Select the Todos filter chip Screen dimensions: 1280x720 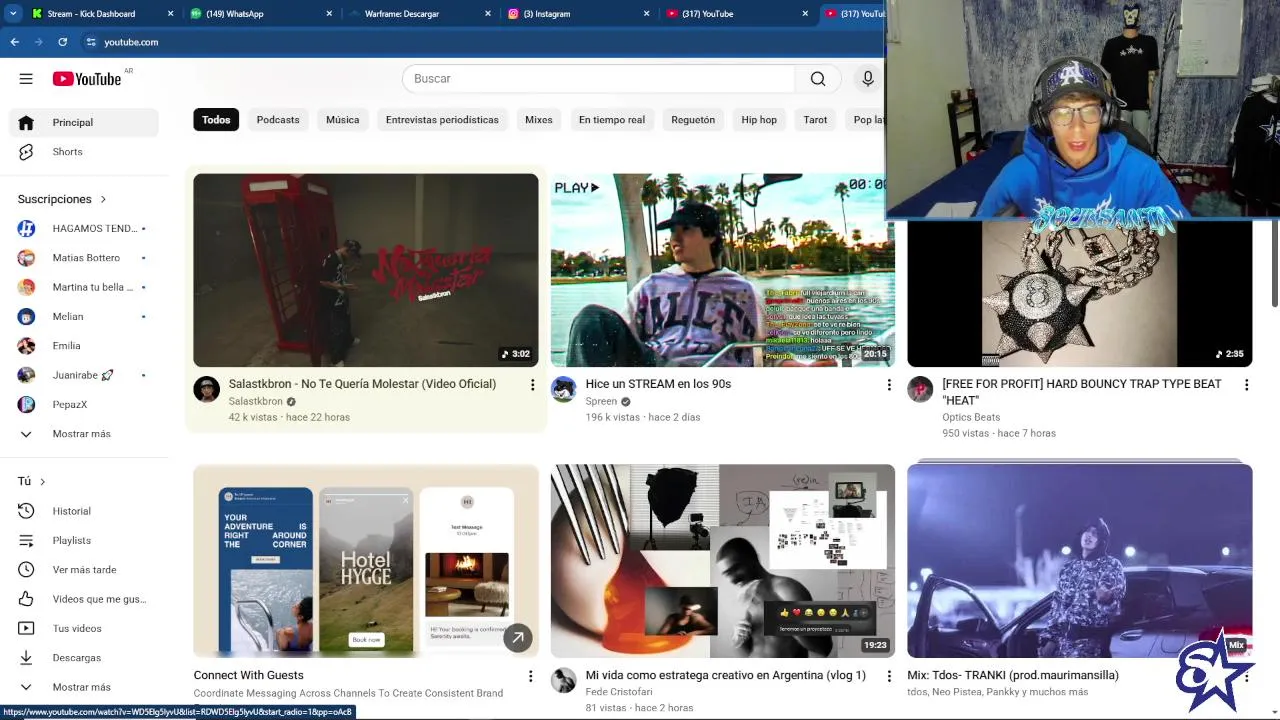coord(216,120)
